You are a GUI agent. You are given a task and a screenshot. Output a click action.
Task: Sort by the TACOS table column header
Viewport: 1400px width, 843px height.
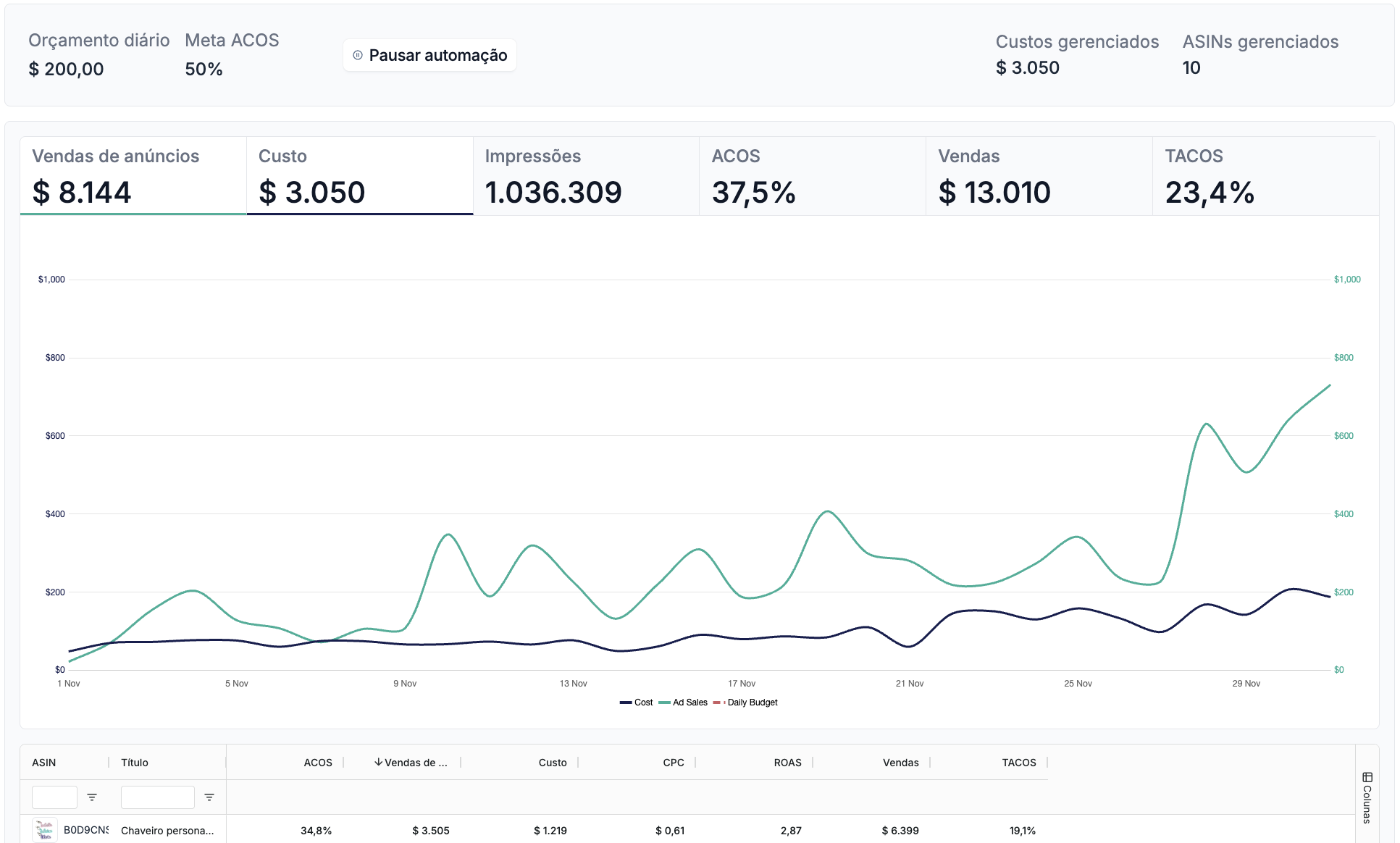coord(1019,763)
